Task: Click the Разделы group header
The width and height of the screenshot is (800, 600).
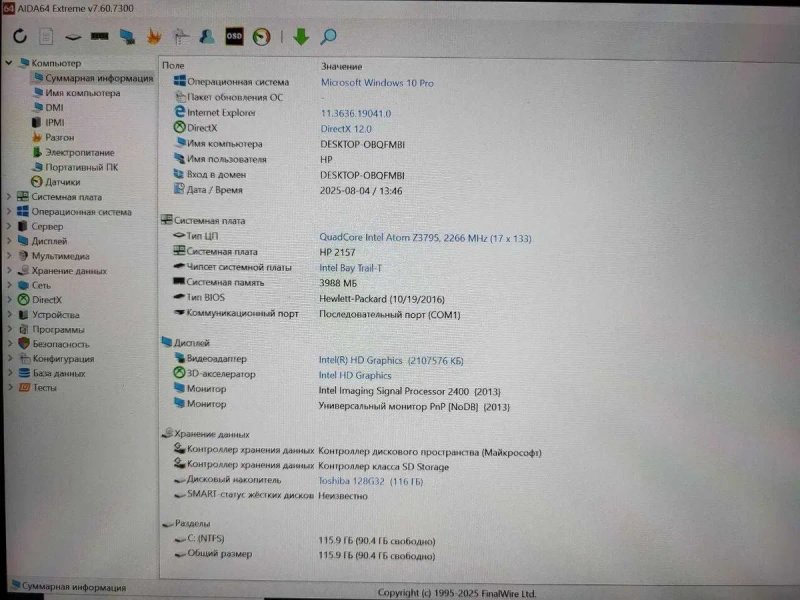Action: [x=186, y=523]
